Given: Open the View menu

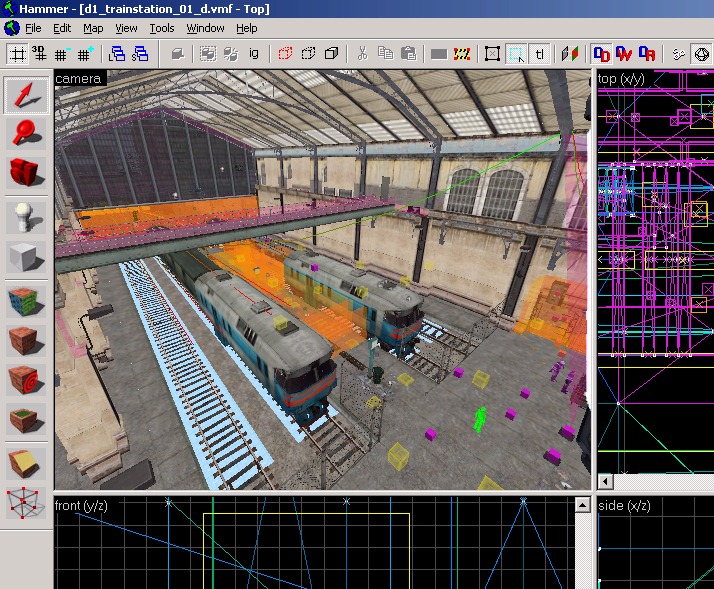Looking at the screenshot, I should click(x=126, y=28).
